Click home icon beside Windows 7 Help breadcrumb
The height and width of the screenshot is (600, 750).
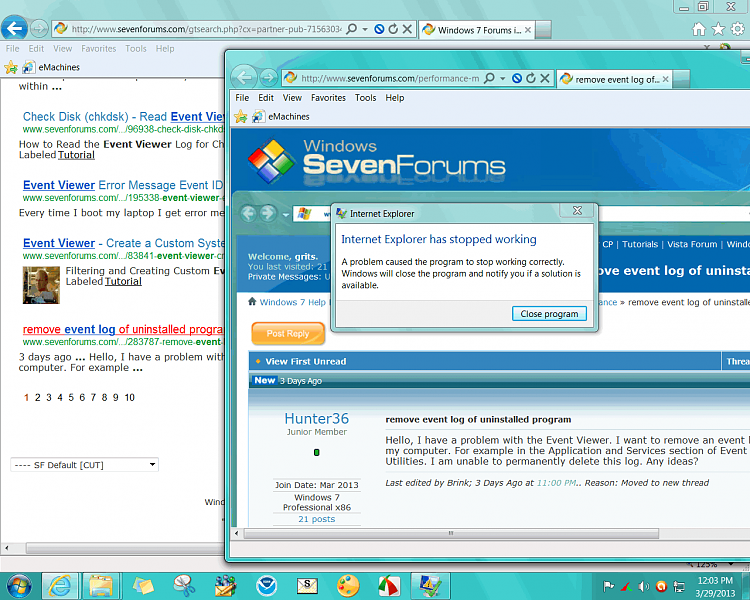(252, 301)
